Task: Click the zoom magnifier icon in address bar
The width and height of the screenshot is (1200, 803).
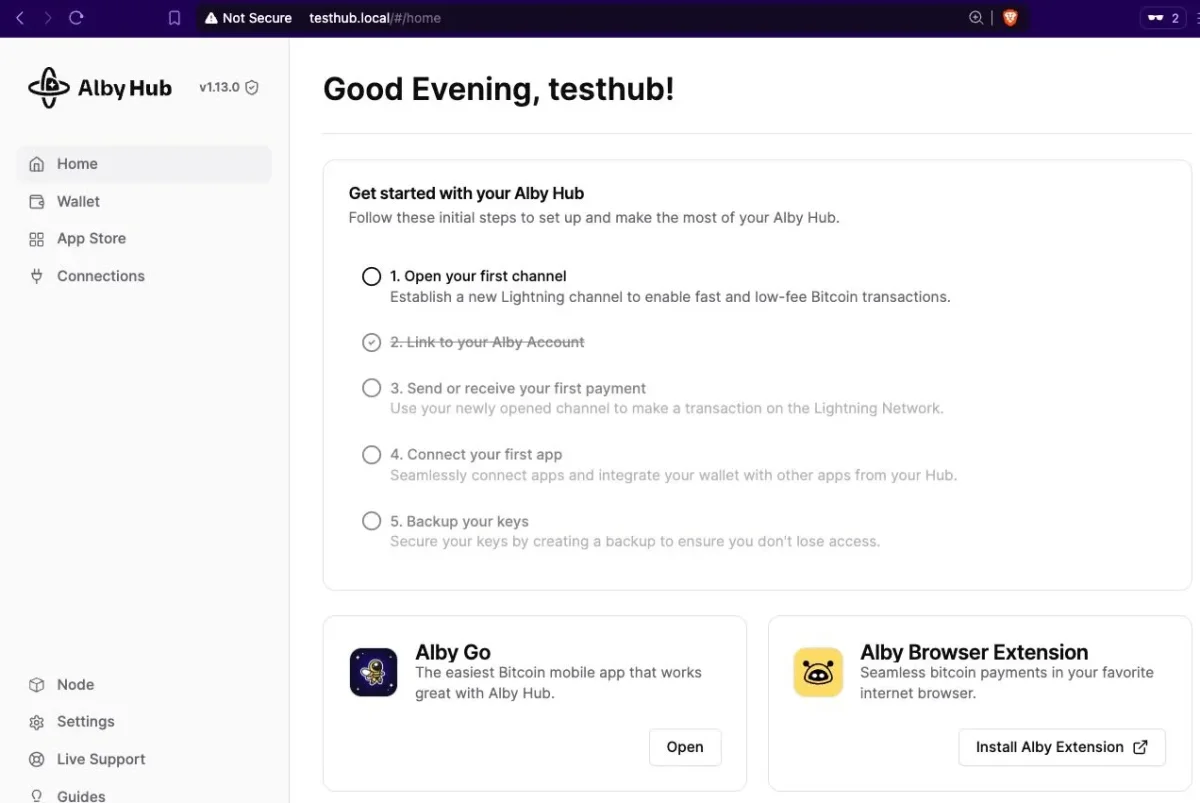Action: pyautogui.click(x=976, y=18)
